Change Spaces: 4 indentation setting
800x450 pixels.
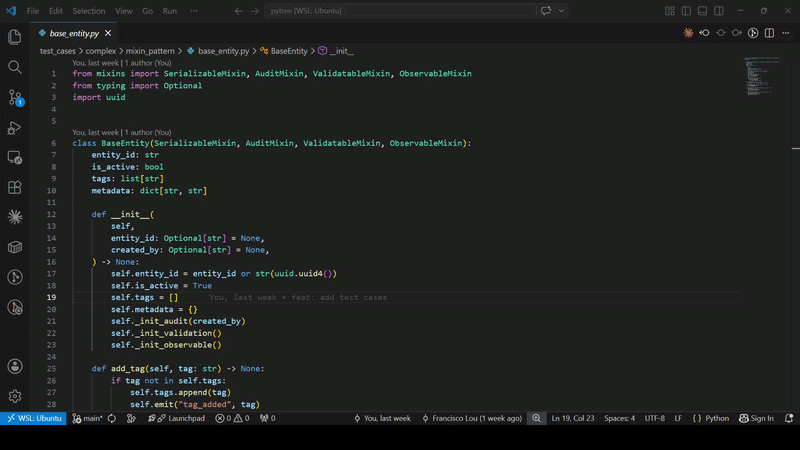coord(619,418)
